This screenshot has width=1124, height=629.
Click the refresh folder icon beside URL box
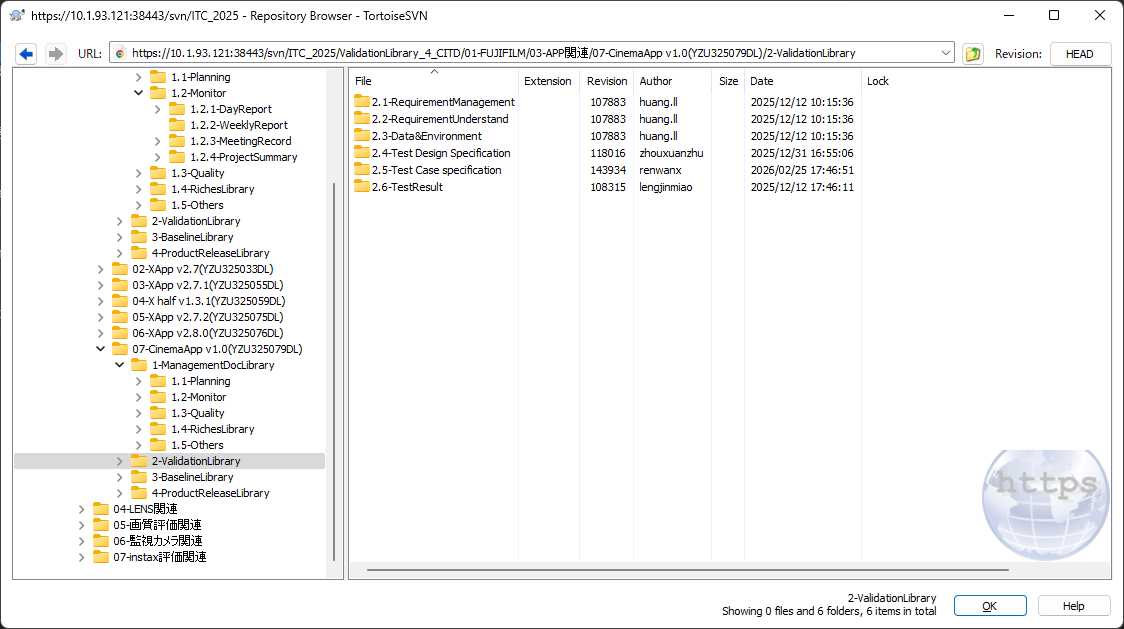tap(973, 54)
